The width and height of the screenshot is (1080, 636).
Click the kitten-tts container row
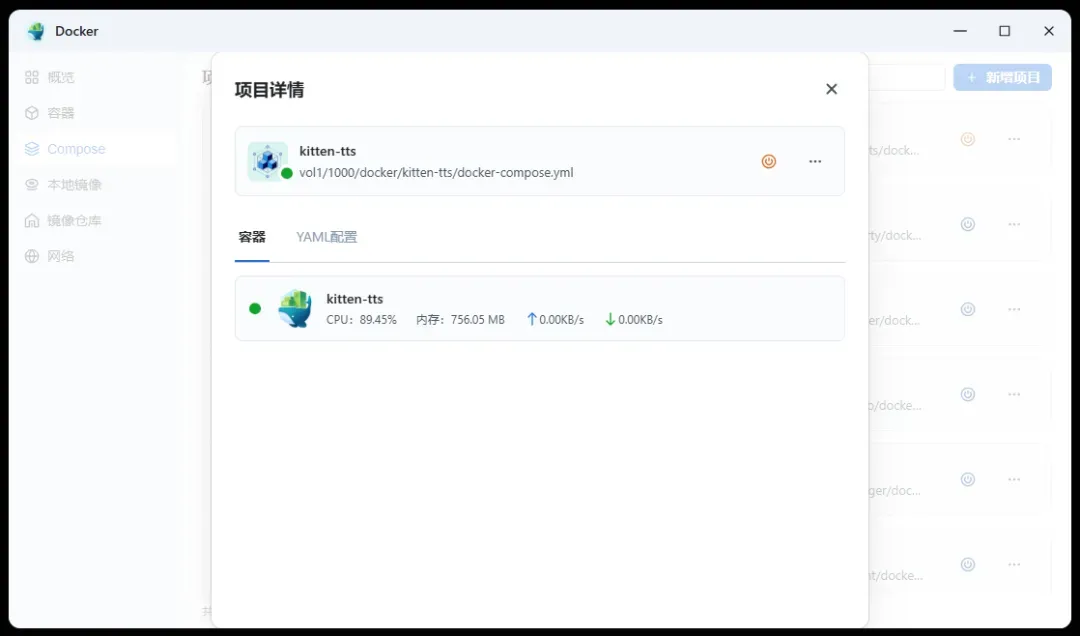pyautogui.click(x=539, y=308)
